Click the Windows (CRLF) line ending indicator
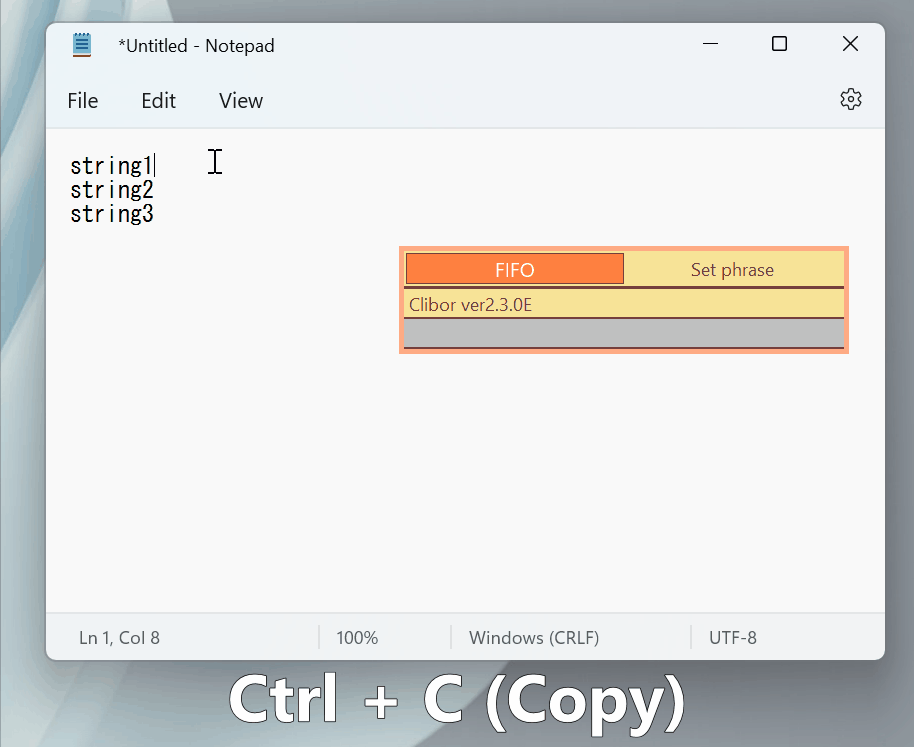This screenshot has height=747, width=914. pyautogui.click(x=534, y=638)
